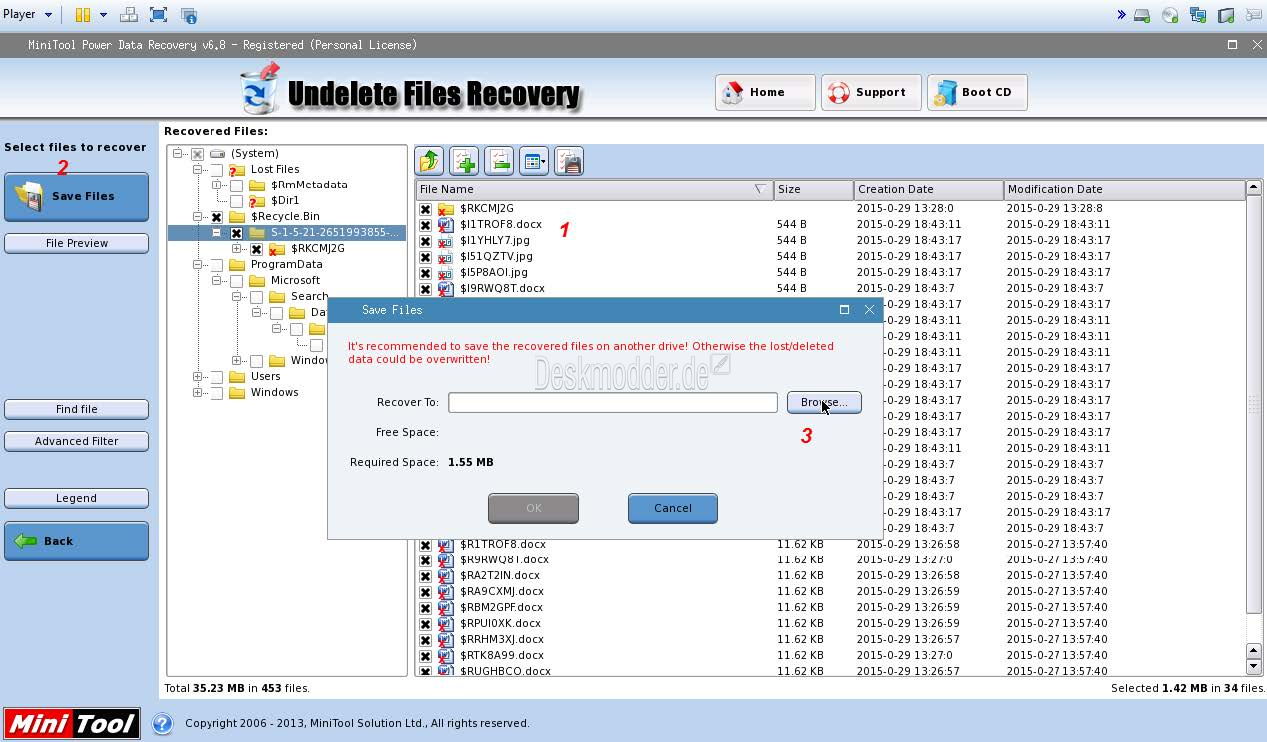
Task: Uncheck the $RTK8A99.docx checkbox
Action: coord(425,656)
